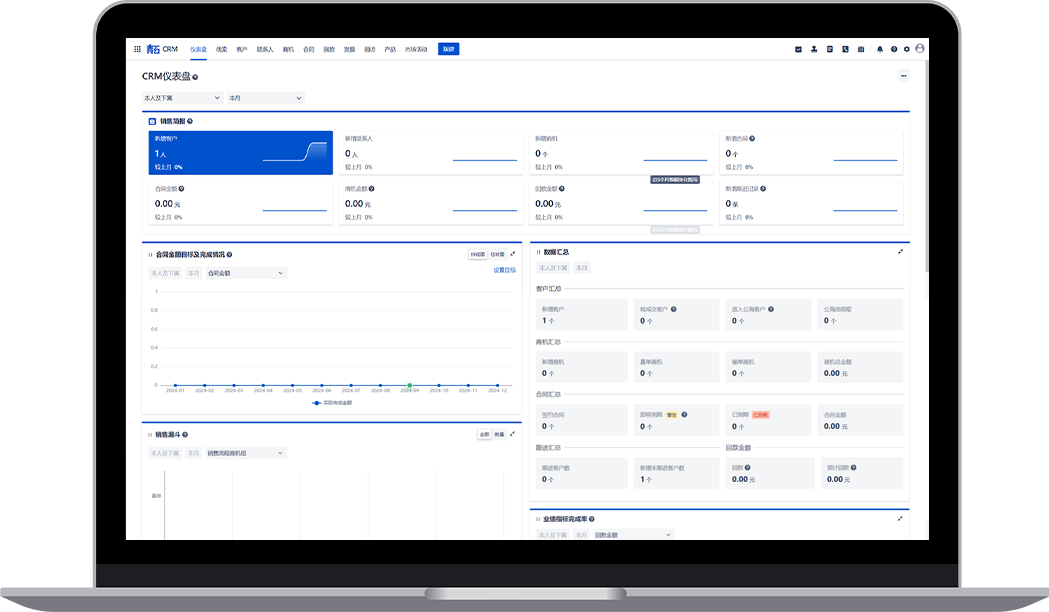Expand the 业绩指标完成率 panel to fullscreen
Viewport: 1049px width, 612px height.
[x=900, y=518]
